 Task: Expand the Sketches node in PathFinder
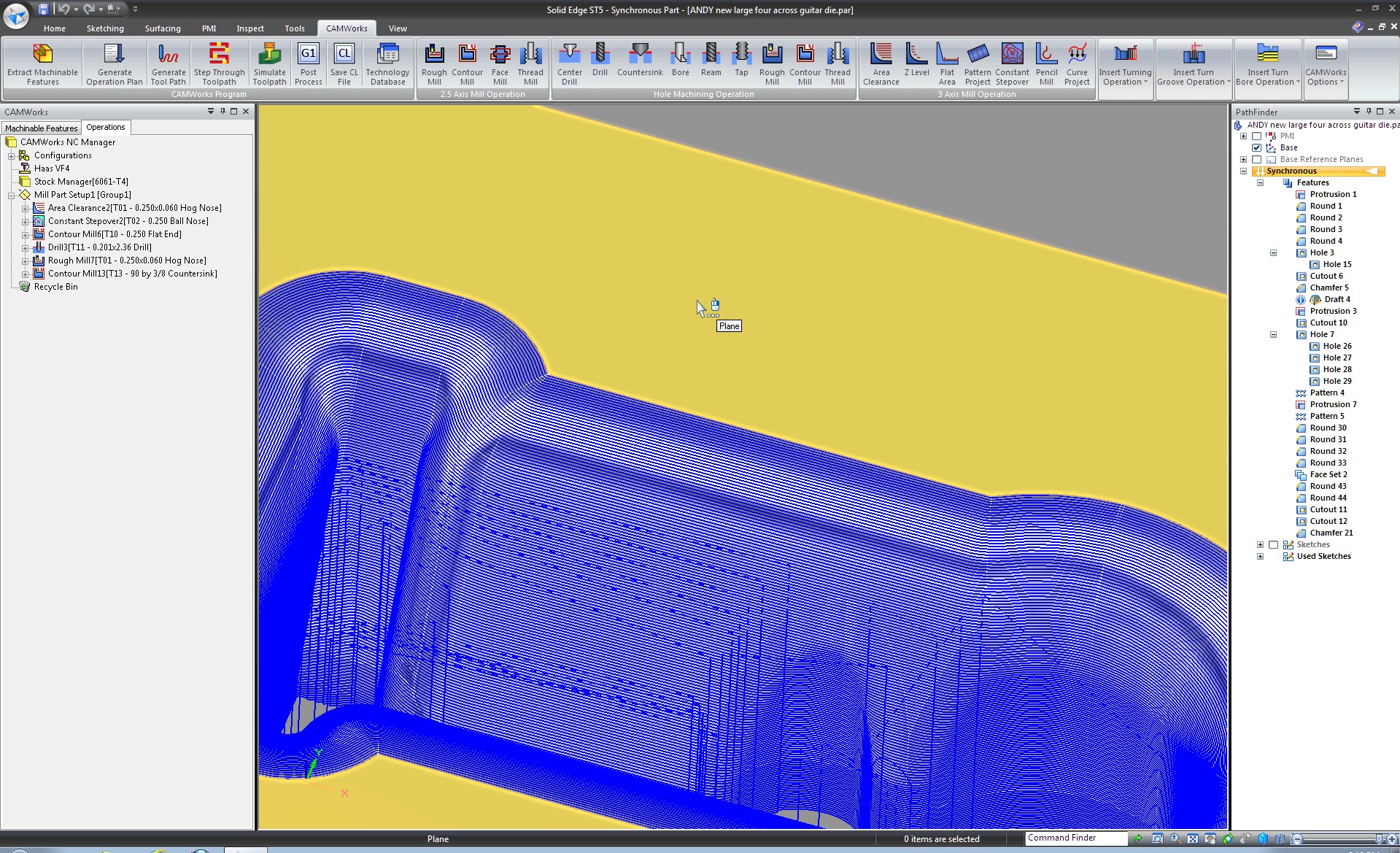(1260, 545)
